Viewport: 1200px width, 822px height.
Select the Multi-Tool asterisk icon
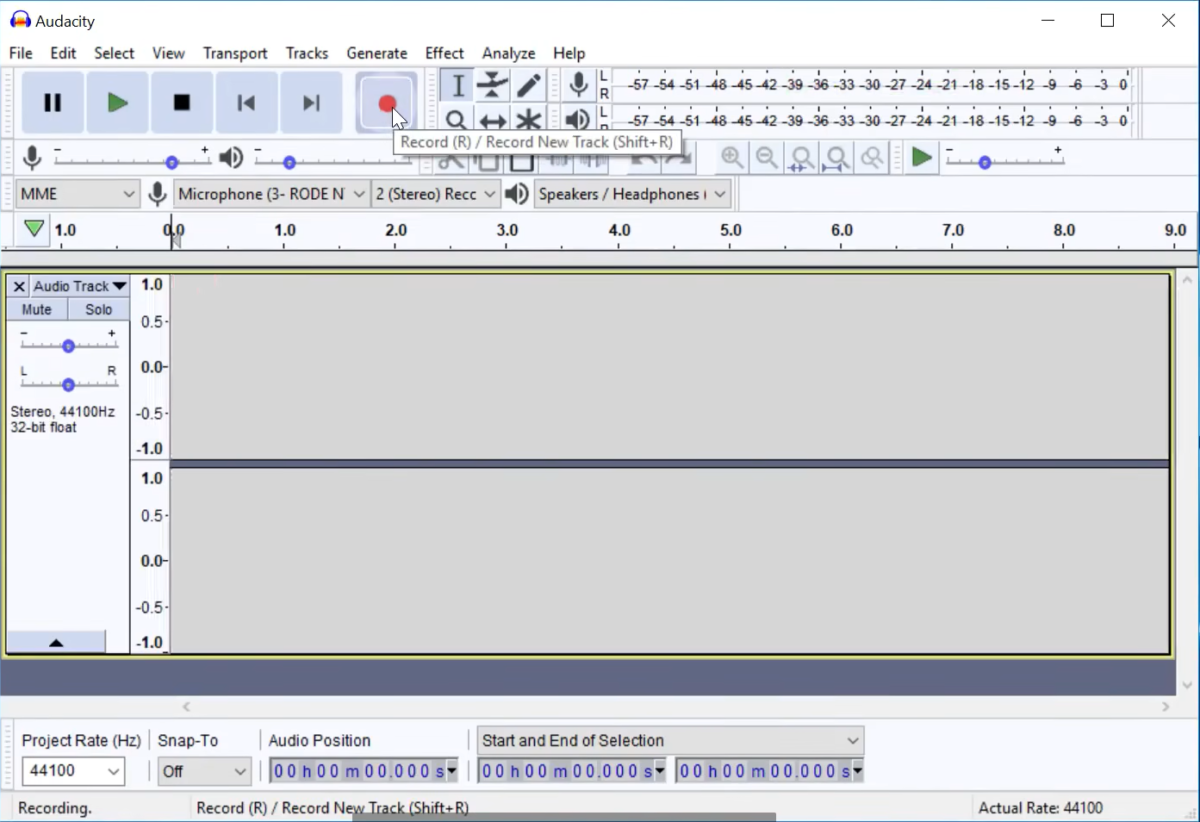[528, 120]
